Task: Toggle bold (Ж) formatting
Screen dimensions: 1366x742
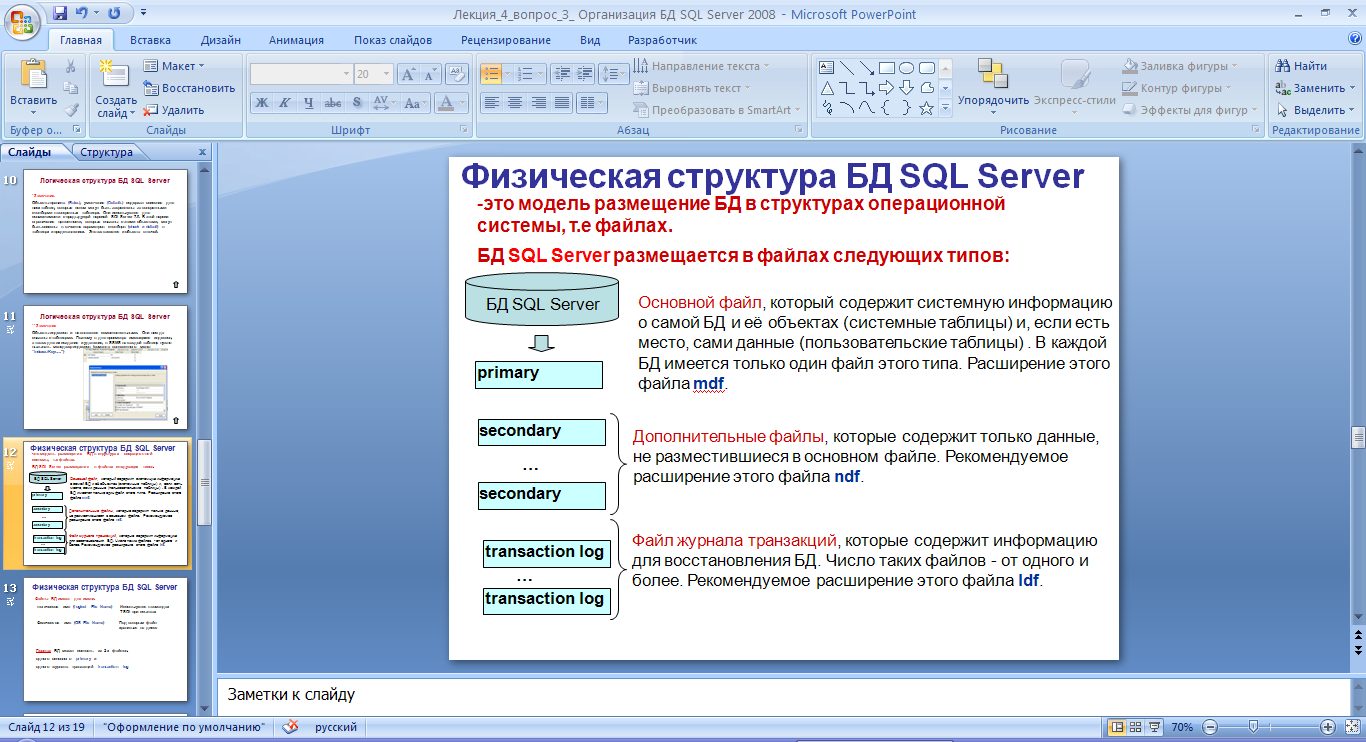Action: coord(261,102)
